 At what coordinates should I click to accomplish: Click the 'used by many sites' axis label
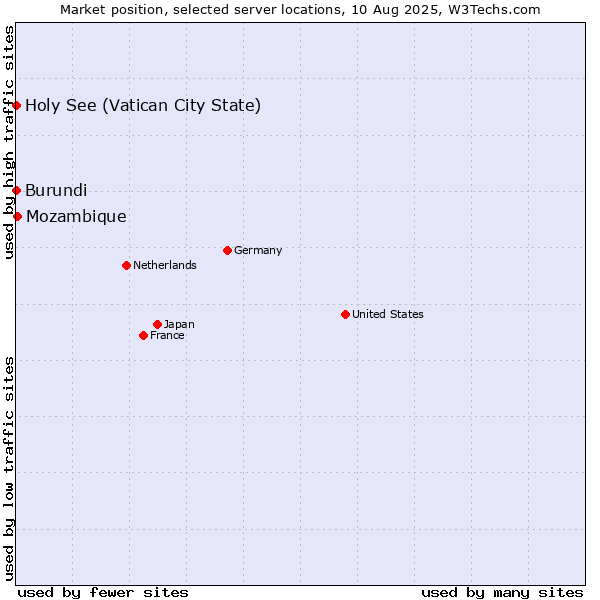tap(502, 593)
